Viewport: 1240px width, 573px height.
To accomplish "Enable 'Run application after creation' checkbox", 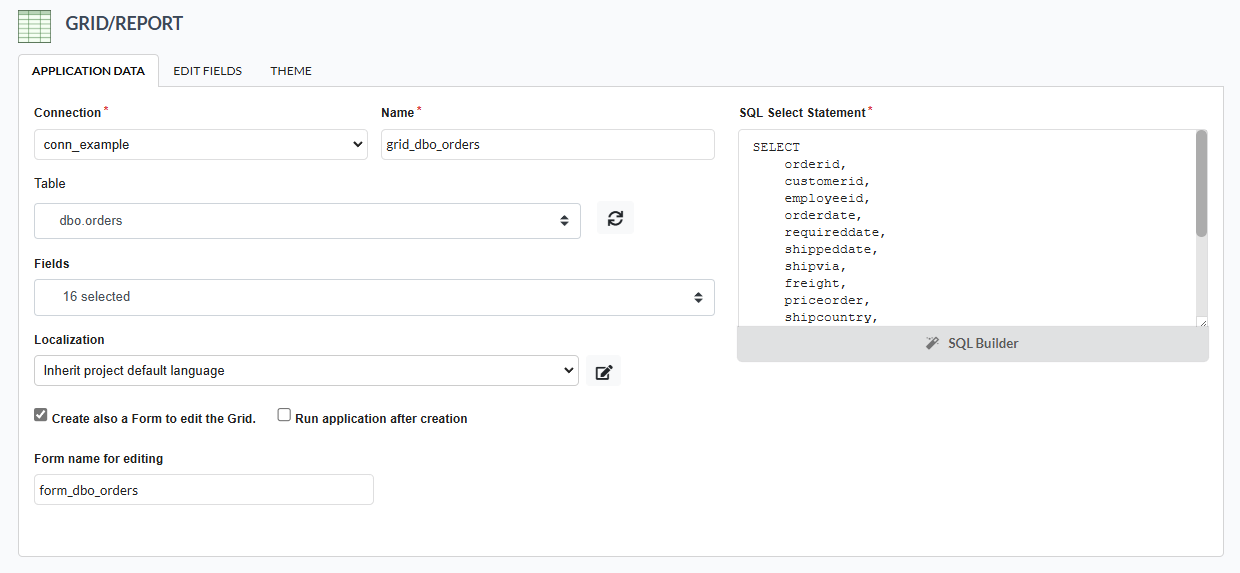I will pyautogui.click(x=284, y=415).
